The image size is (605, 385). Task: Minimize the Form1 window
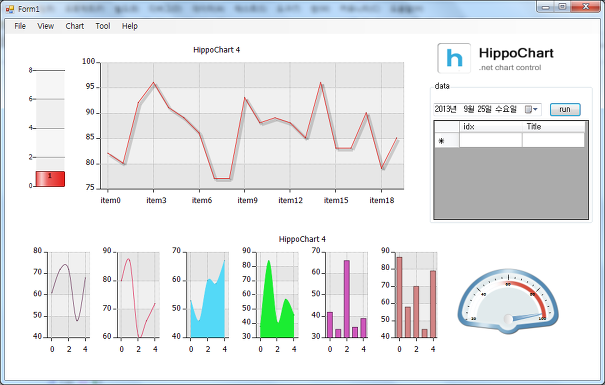coord(546,7)
